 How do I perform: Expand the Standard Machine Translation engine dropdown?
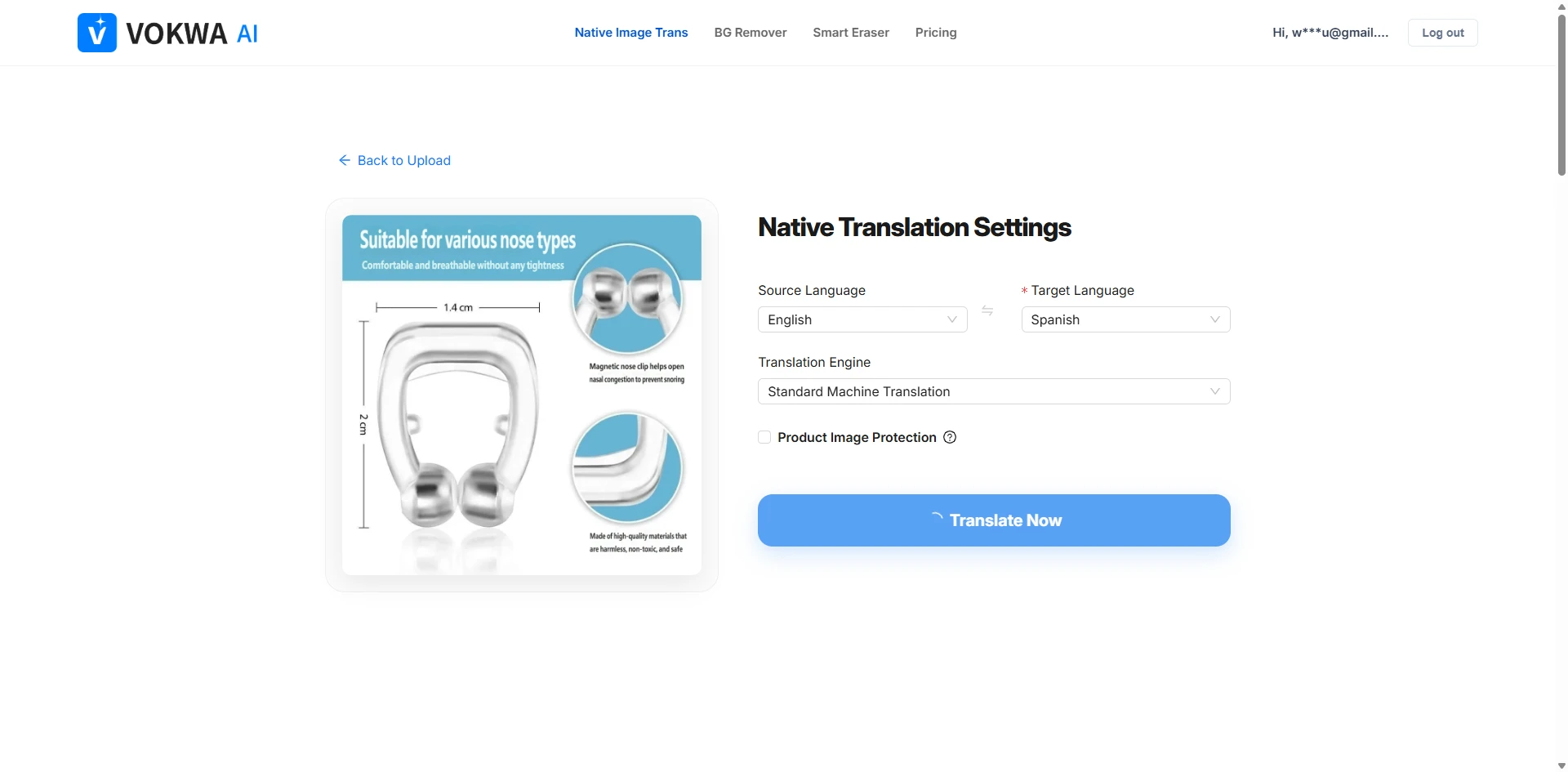click(x=994, y=391)
